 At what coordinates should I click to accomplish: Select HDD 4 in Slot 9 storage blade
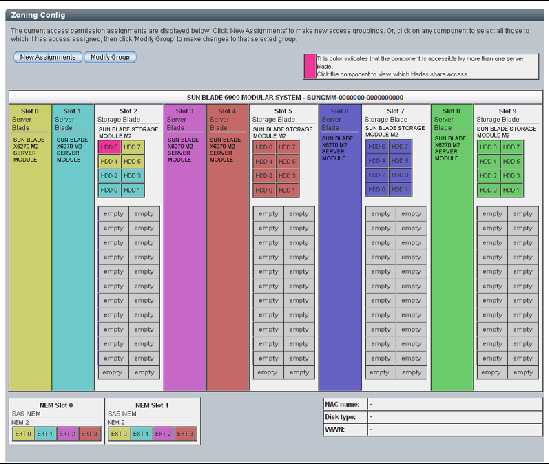click(x=488, y=161)
